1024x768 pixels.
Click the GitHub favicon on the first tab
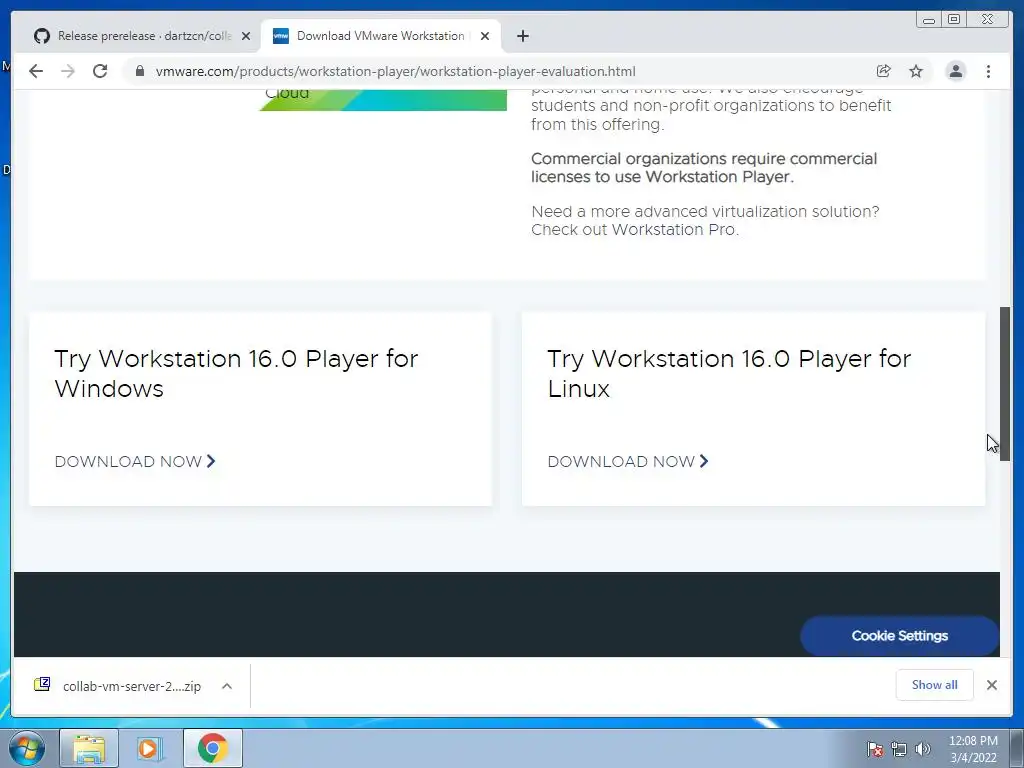click(42, 36)
